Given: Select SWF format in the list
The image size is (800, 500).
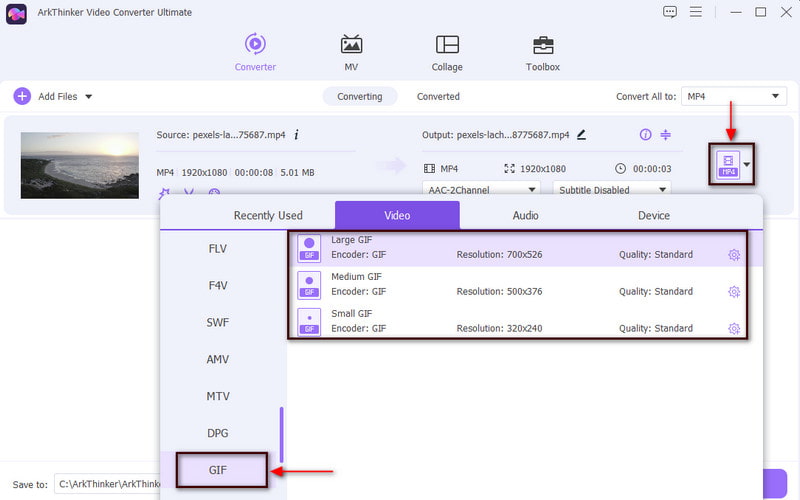Looking at the screenshot, I should pyautogui.click(x=218, y=322).
